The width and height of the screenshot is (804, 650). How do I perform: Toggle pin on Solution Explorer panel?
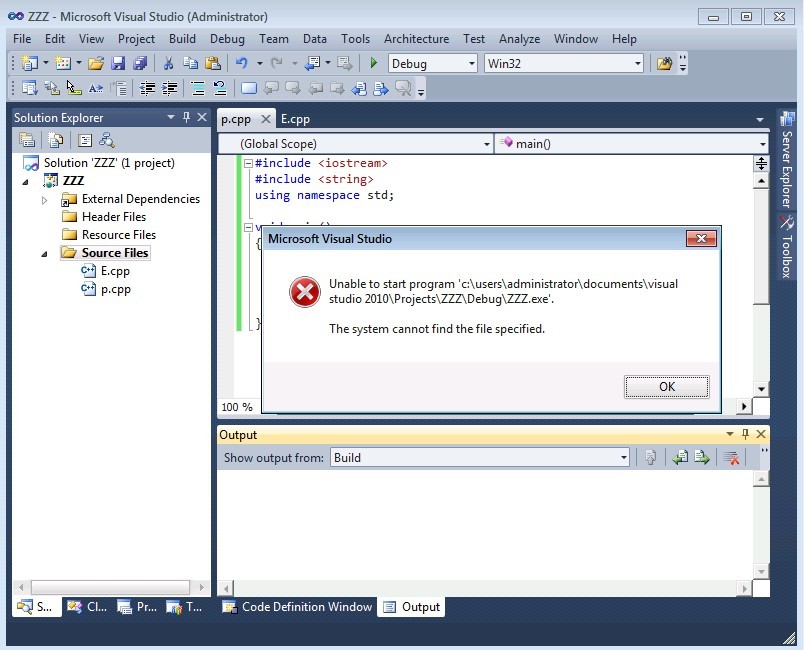(186, 118)
